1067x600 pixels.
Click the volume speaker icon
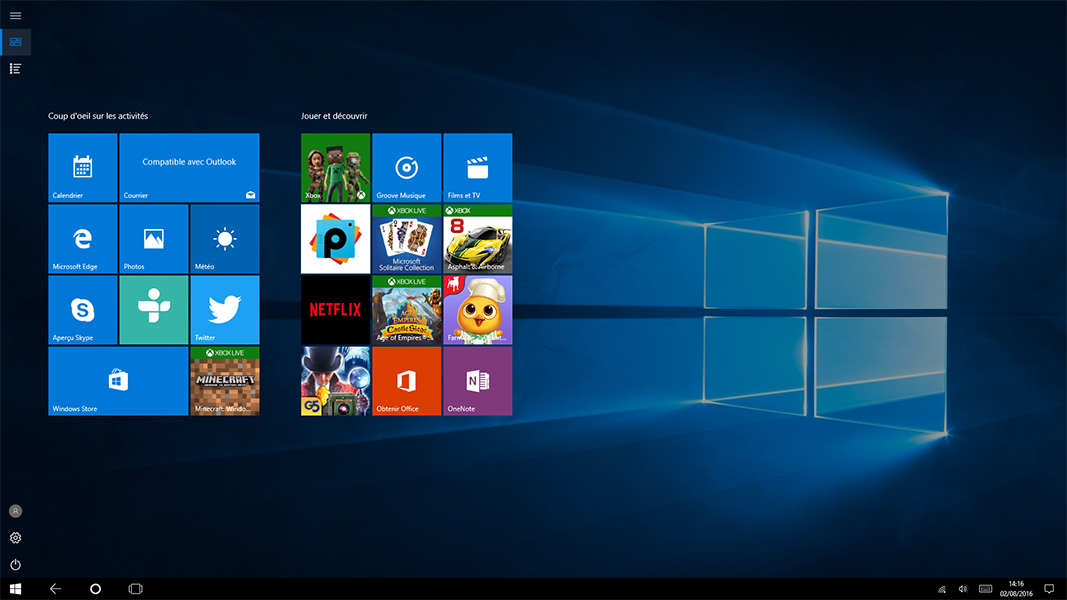[x=963, y=589]
